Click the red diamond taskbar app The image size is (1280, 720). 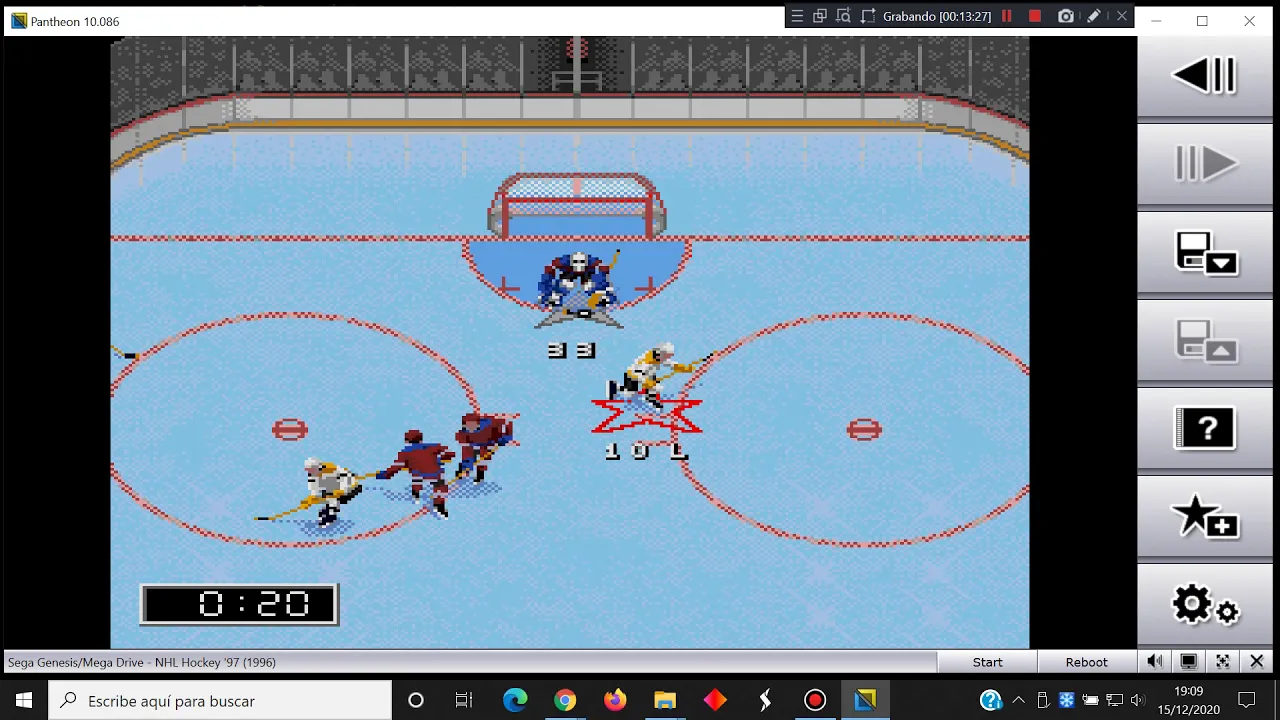click(x=715, y=700)
